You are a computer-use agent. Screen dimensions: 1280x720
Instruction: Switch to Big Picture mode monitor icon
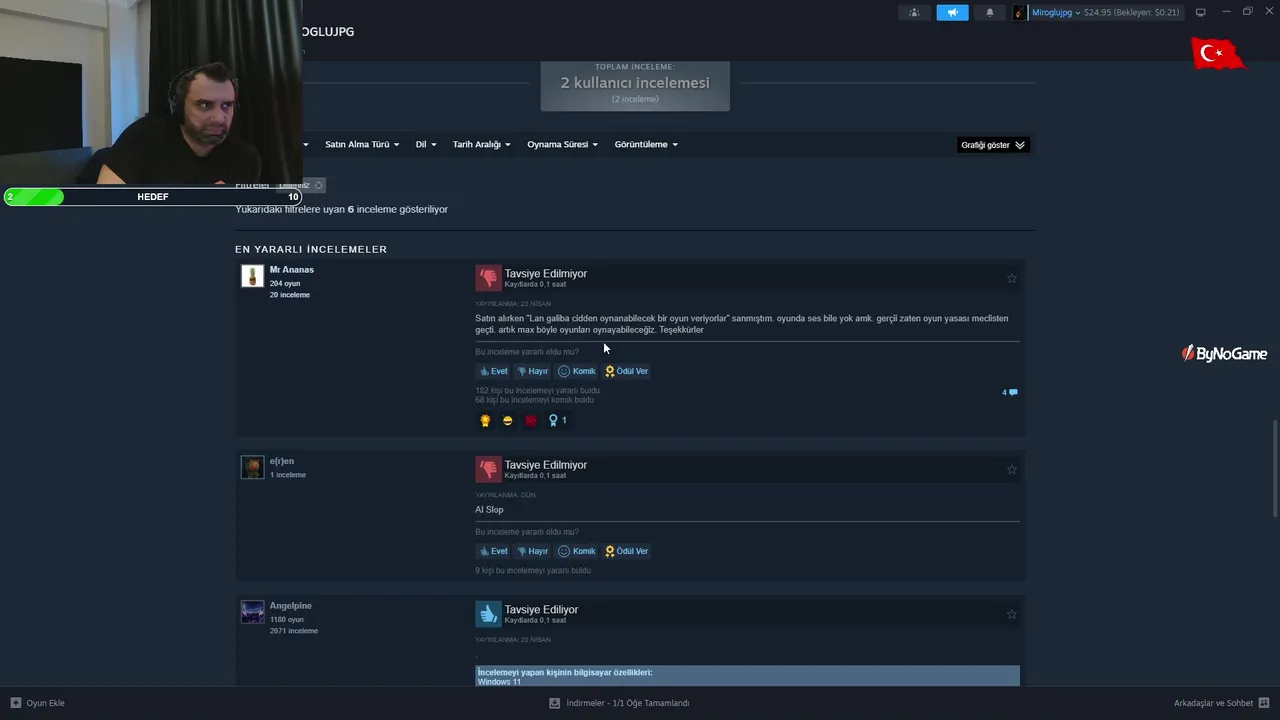coord(1201,12)
